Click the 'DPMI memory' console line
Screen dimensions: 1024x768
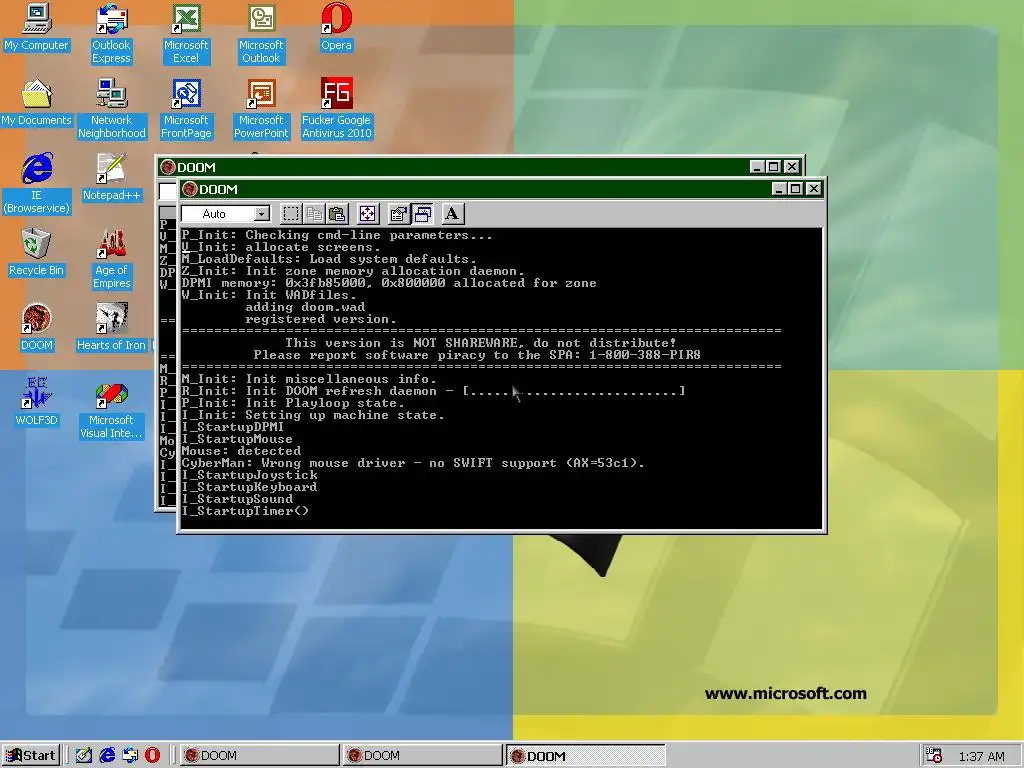389,283
